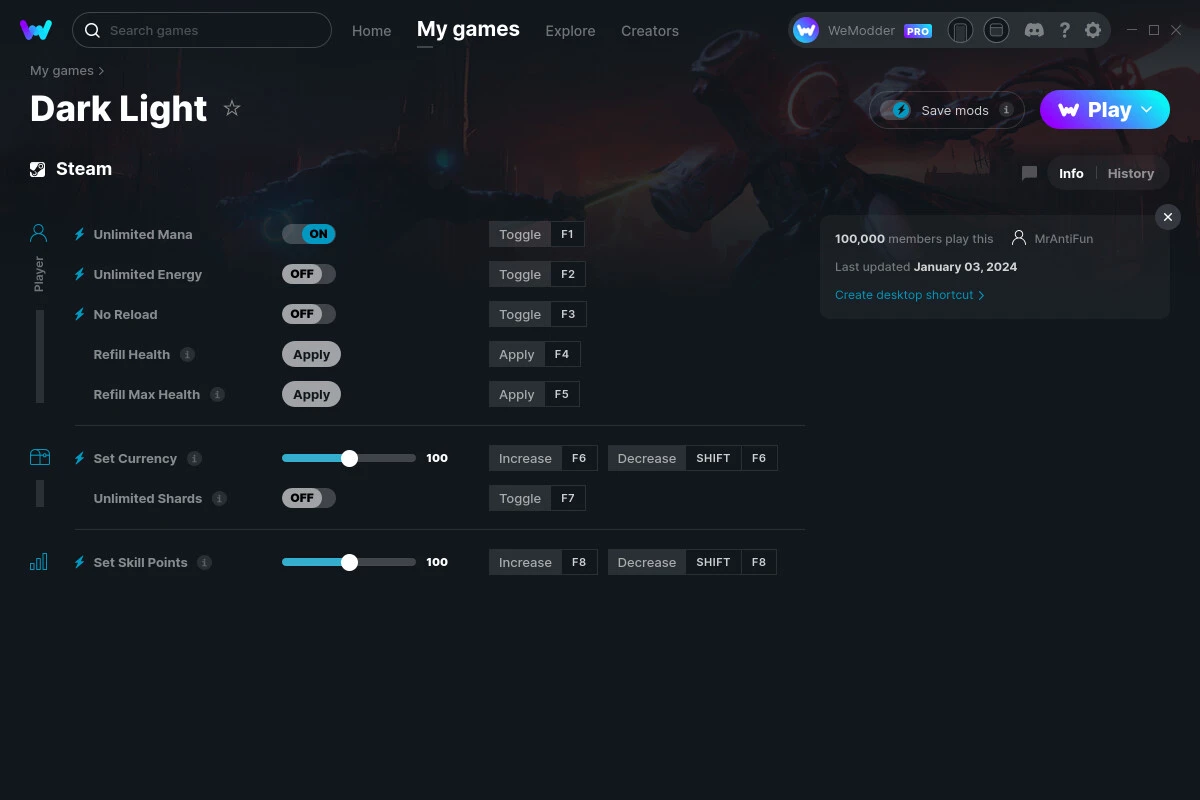Image resolution: width=1200 pixels, height=800 pixels.
Task: Click Increase F8 hotkey for Skill Points
Action: [543, 562]
